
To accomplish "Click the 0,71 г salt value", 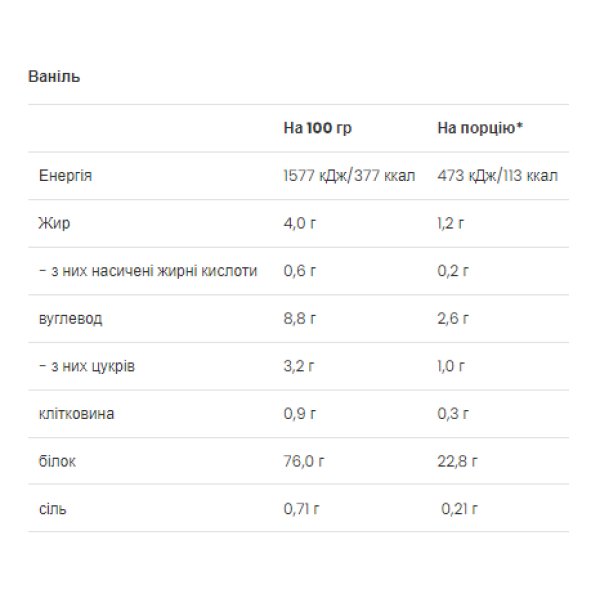I will click(302, 509).
